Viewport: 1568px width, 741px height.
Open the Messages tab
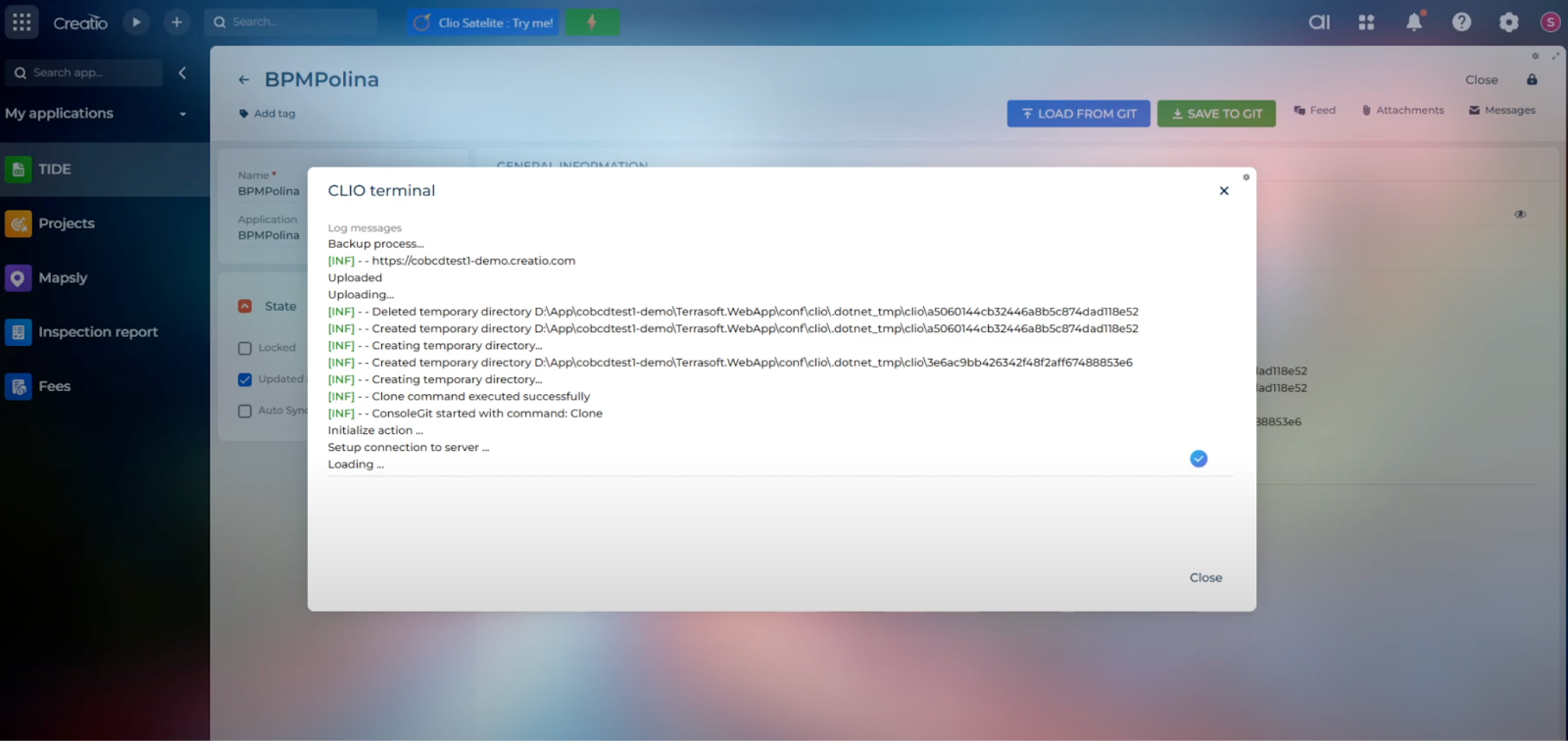1502,111
